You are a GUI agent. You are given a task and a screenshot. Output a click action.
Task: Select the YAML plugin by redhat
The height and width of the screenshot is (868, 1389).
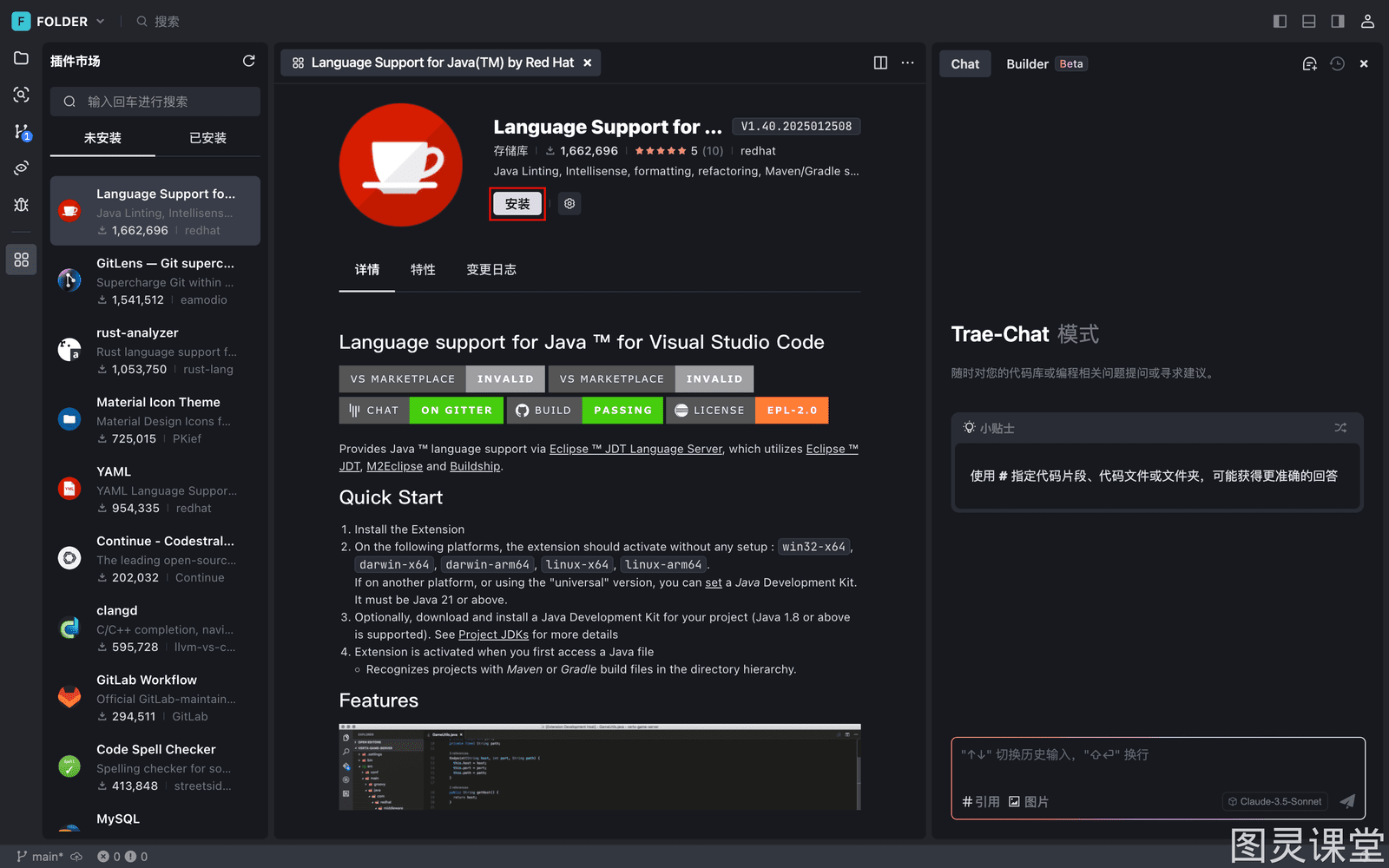[x=155, y=489]
